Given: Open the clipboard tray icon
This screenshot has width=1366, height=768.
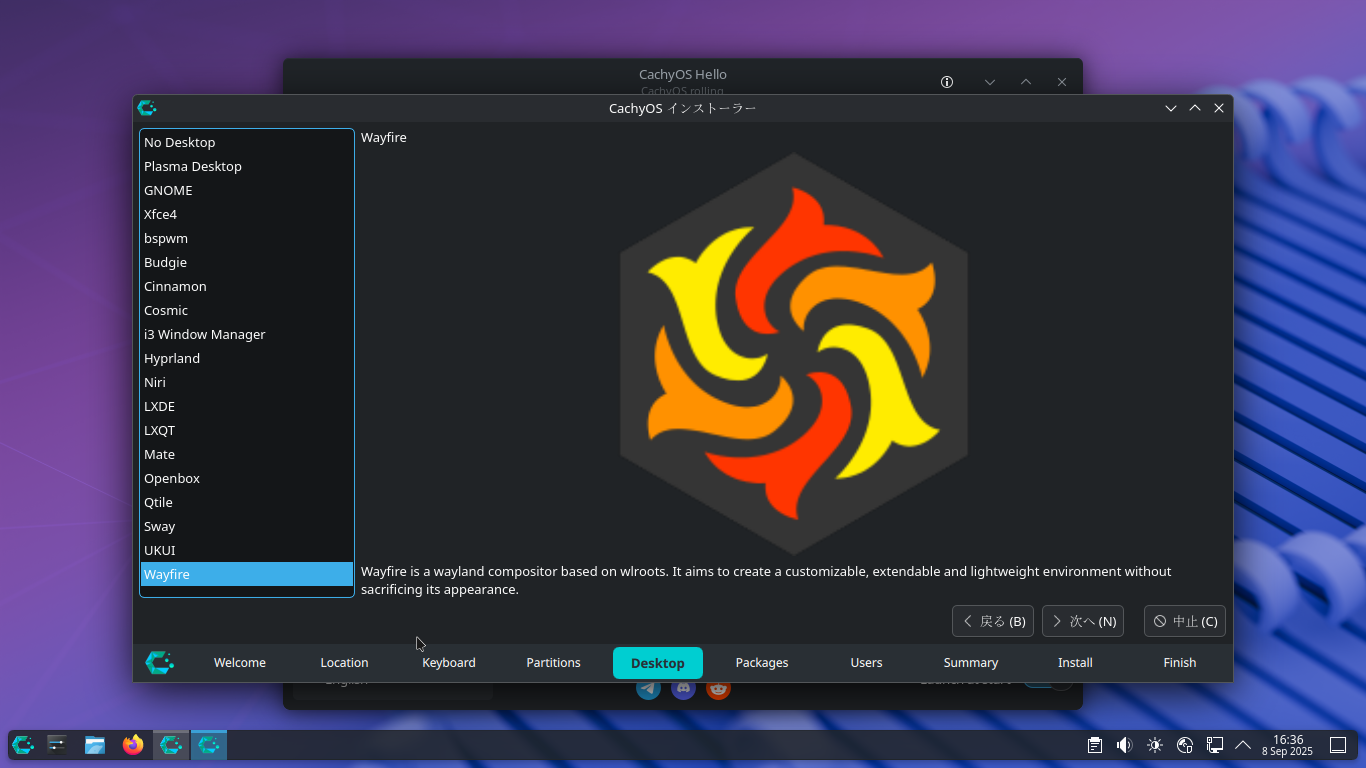Looking at the screenshot, I should (1095, 745).
